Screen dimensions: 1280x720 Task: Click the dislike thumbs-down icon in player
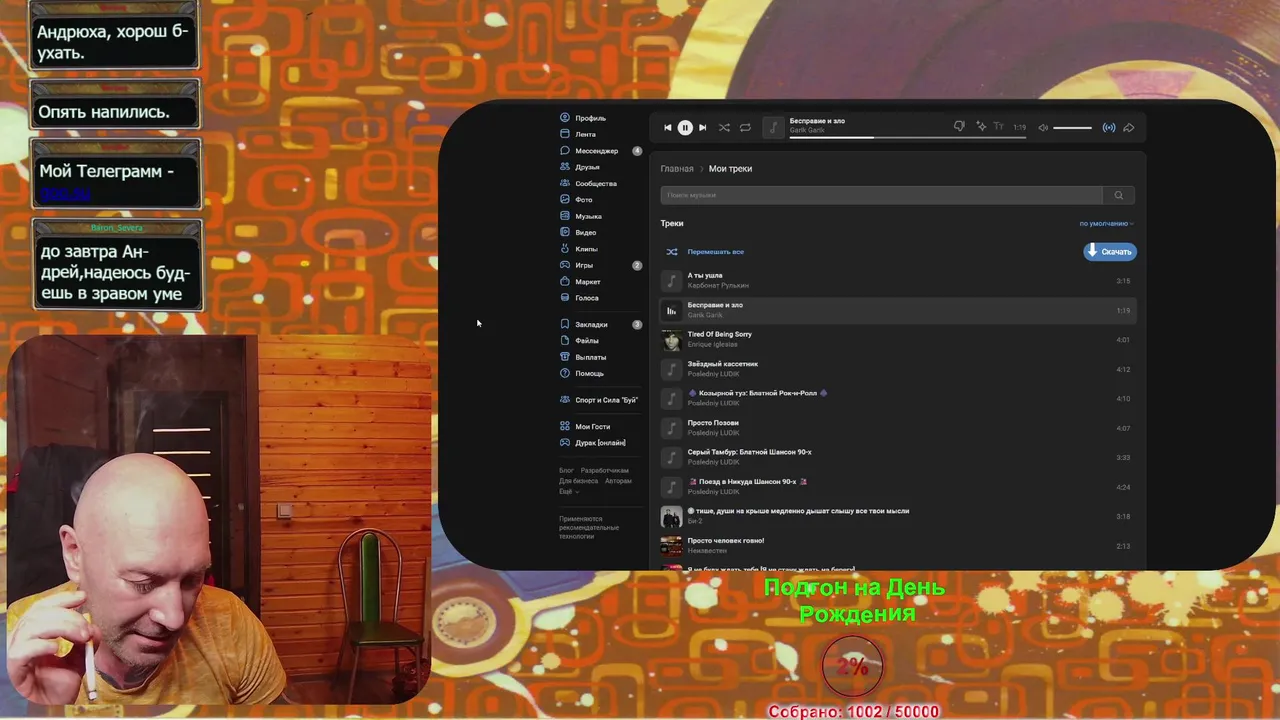pos(959,127)
